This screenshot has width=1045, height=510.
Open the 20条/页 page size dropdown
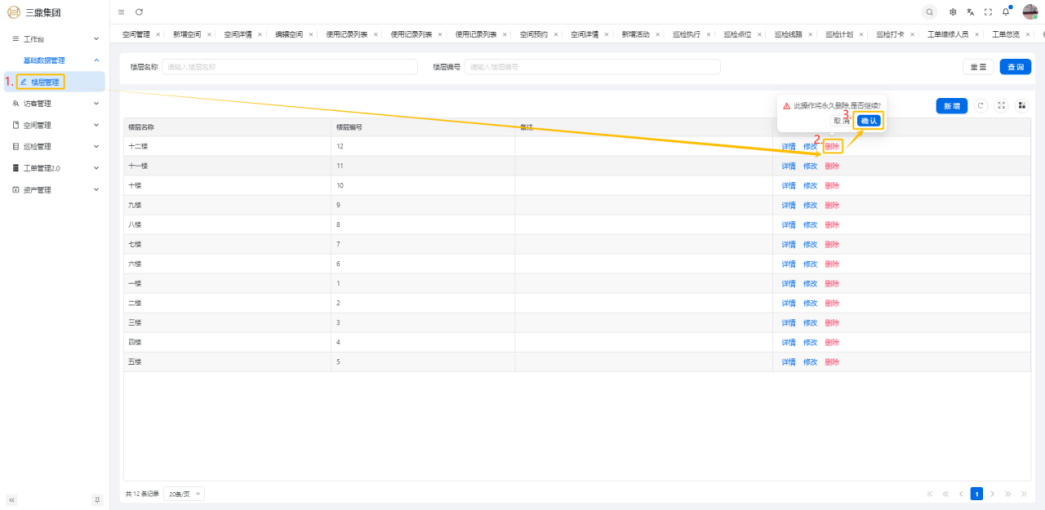(x=184, y=494)
